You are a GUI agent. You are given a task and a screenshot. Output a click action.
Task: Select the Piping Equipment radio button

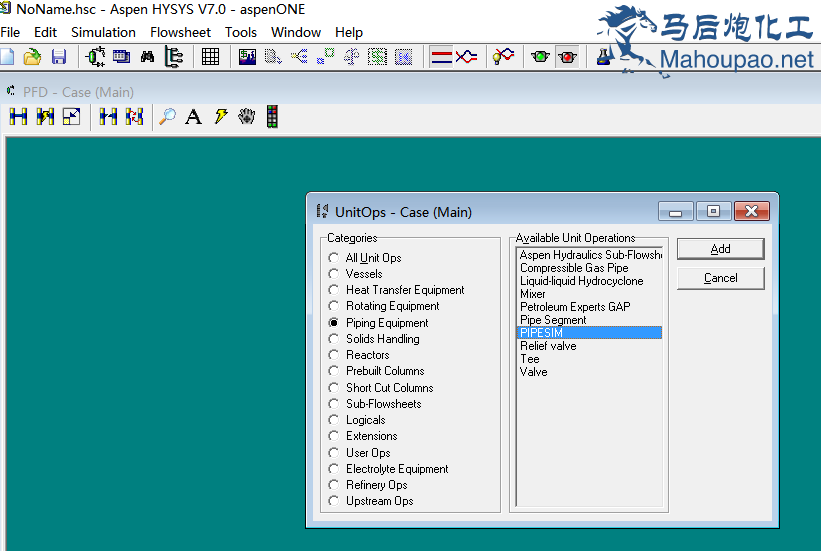pyautogui.click(x=334, y=323)
